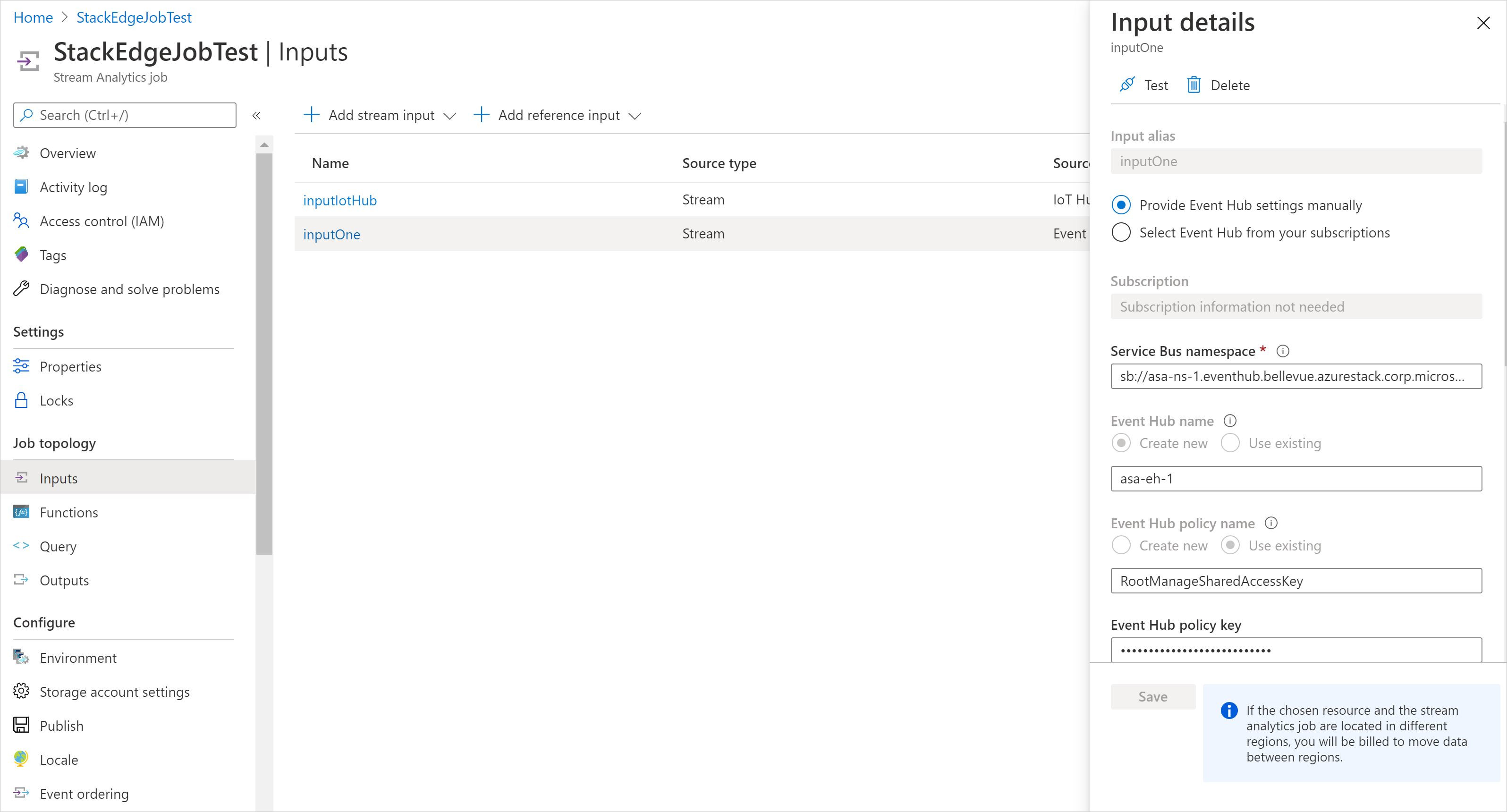Click the Event Hub name text field
Screen dimensions: 1507x812
coord(1296,479)
